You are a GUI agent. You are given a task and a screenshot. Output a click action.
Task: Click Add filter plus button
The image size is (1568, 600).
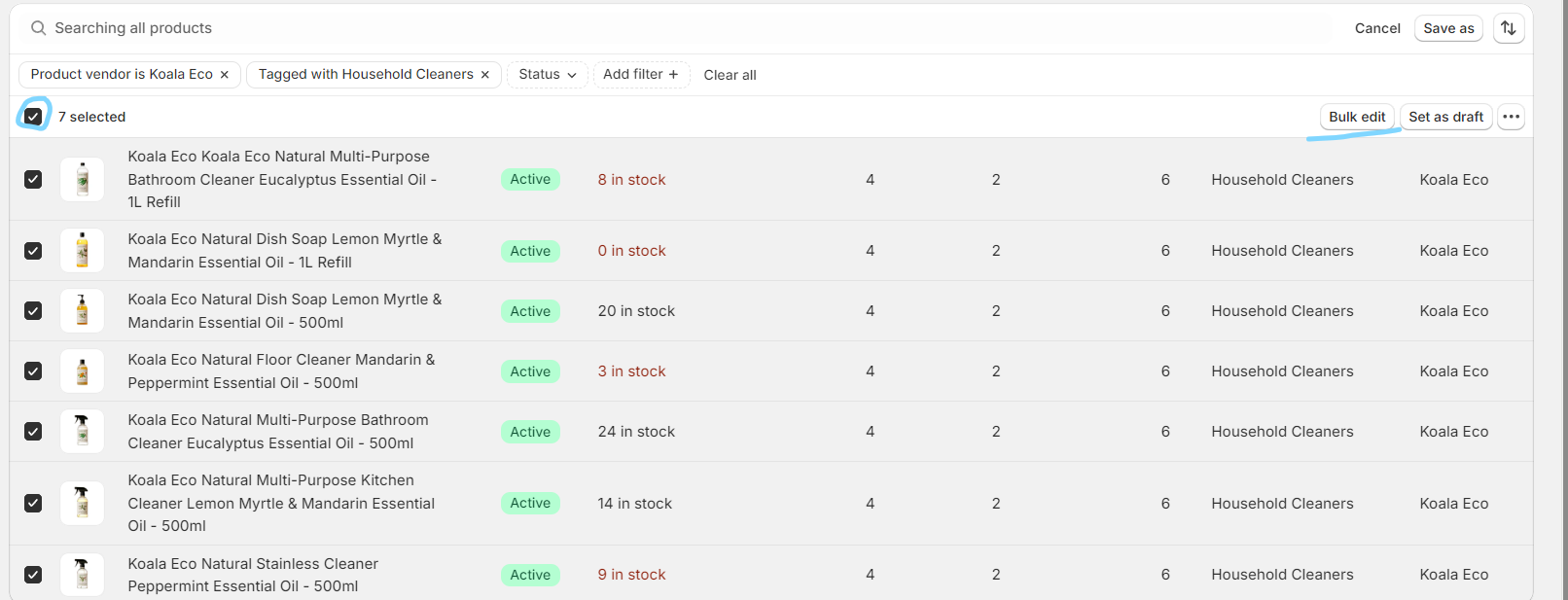pos(641,75)
